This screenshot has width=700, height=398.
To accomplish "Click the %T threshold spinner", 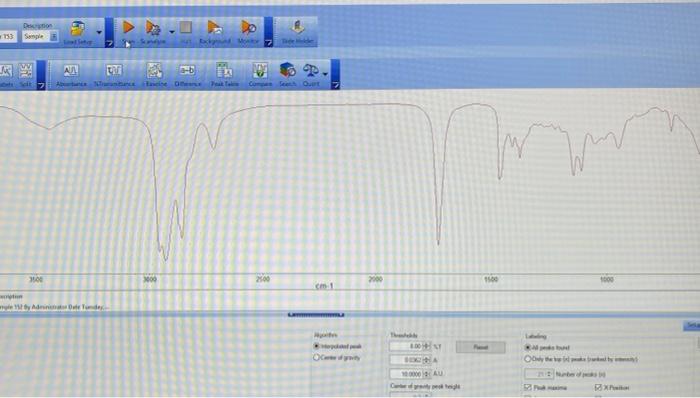I will point(426,346).
